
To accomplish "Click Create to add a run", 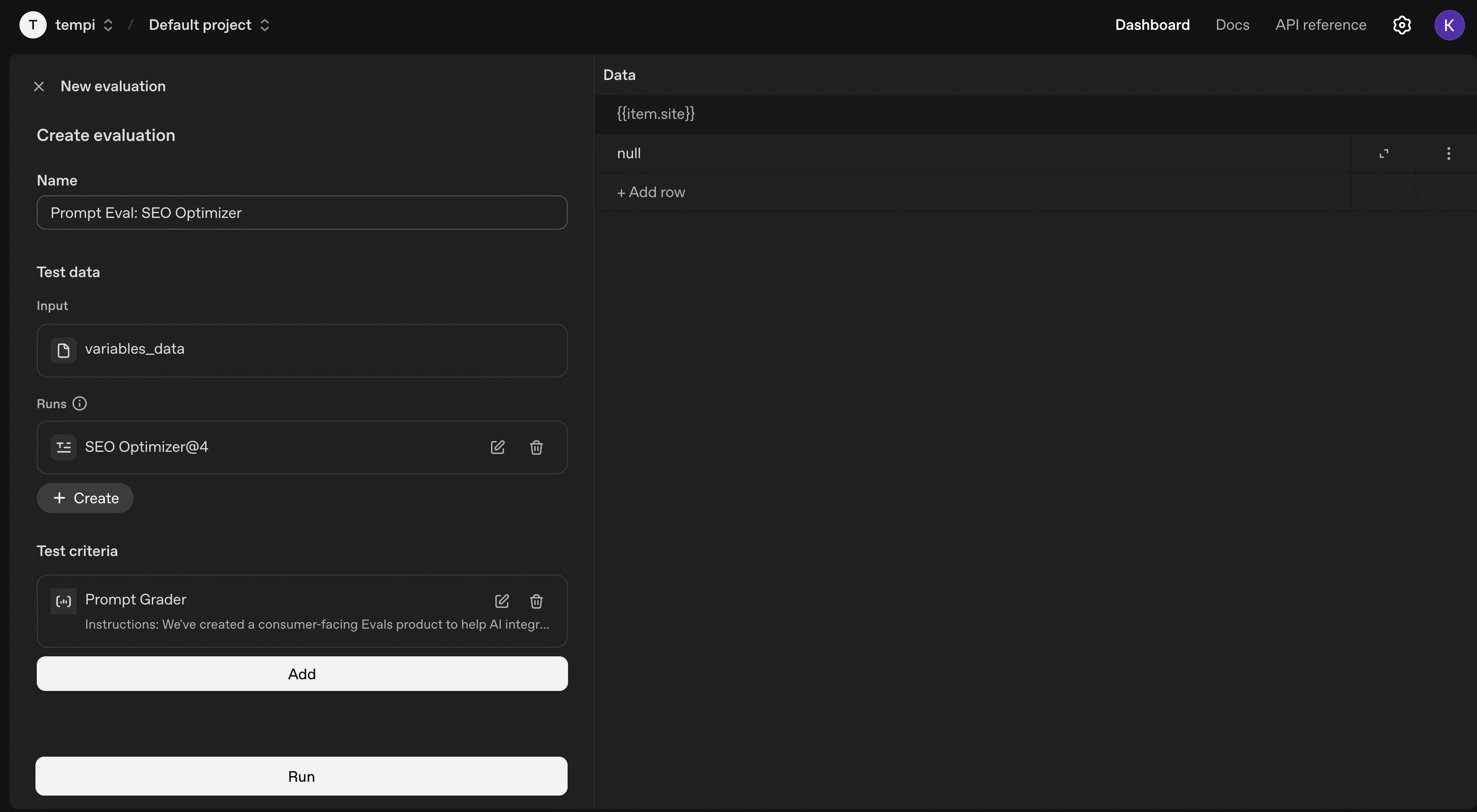I will point(85,498).
